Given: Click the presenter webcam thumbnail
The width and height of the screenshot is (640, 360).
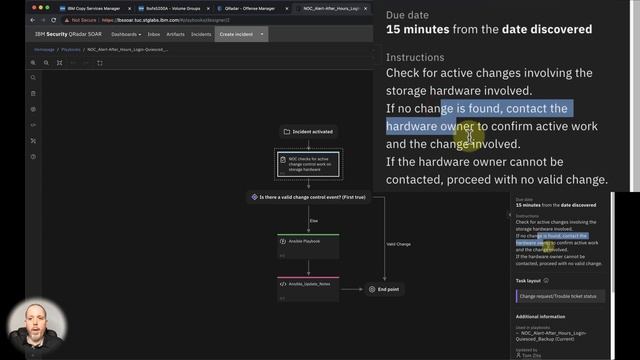Looking at the screenshot, I should pyautogui.click(x=37, y=326).
